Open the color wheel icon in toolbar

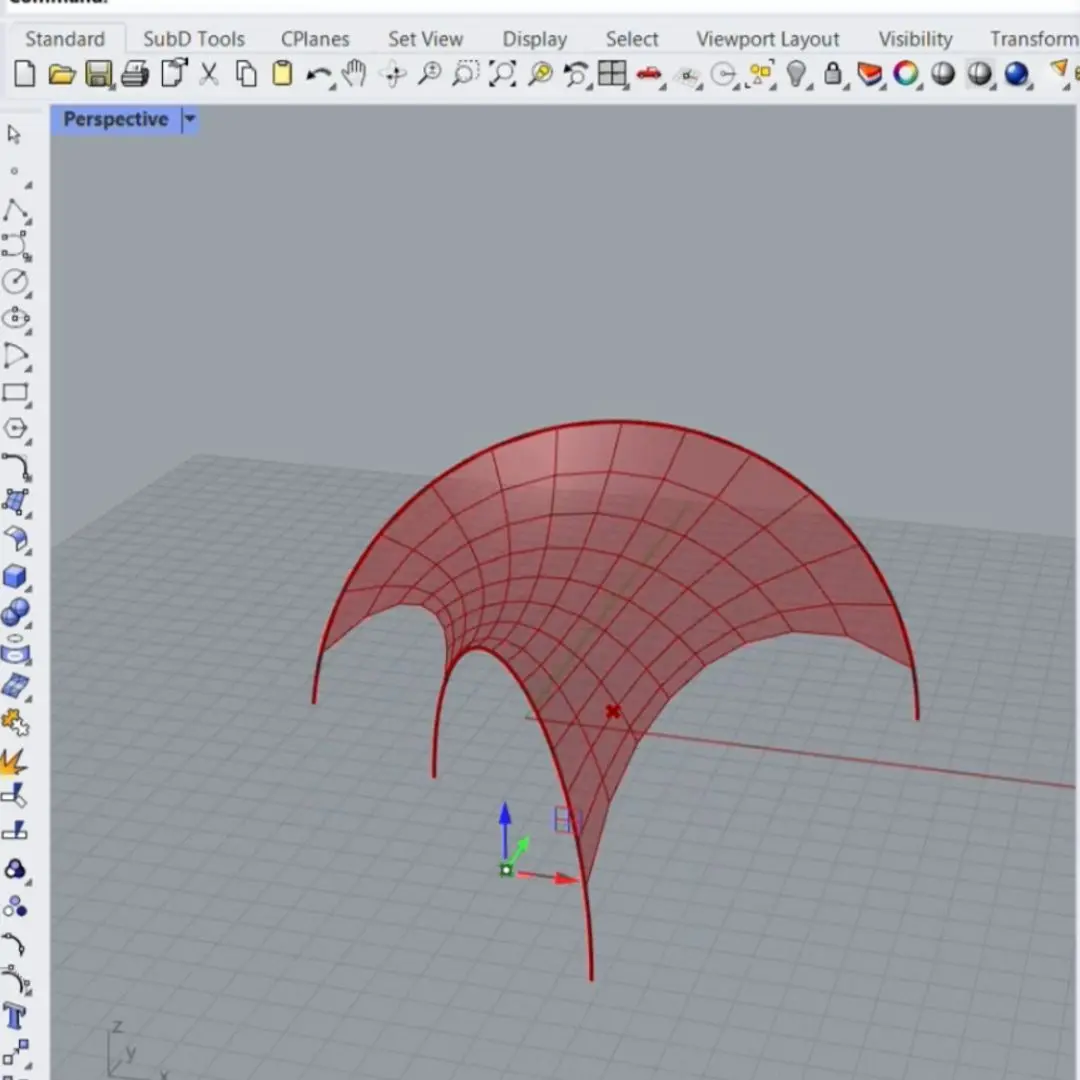coord(906,75)
